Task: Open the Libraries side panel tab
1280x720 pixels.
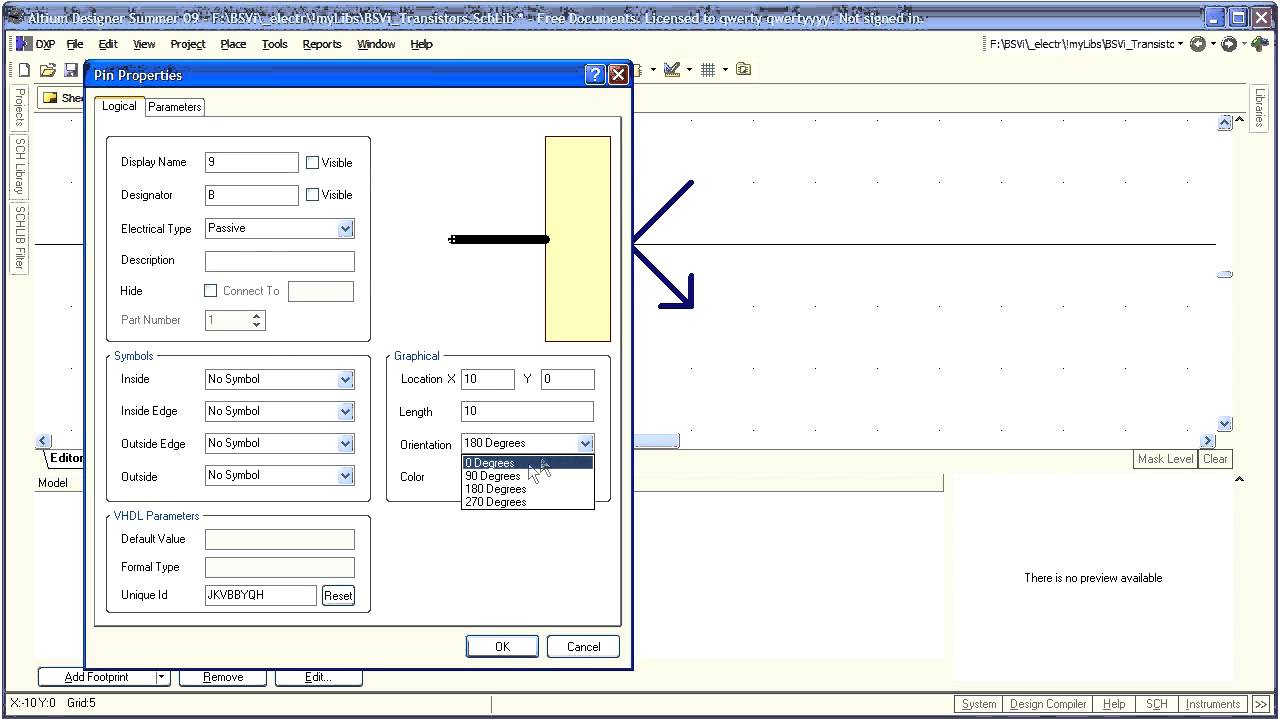Action: tap(1260, 108)
